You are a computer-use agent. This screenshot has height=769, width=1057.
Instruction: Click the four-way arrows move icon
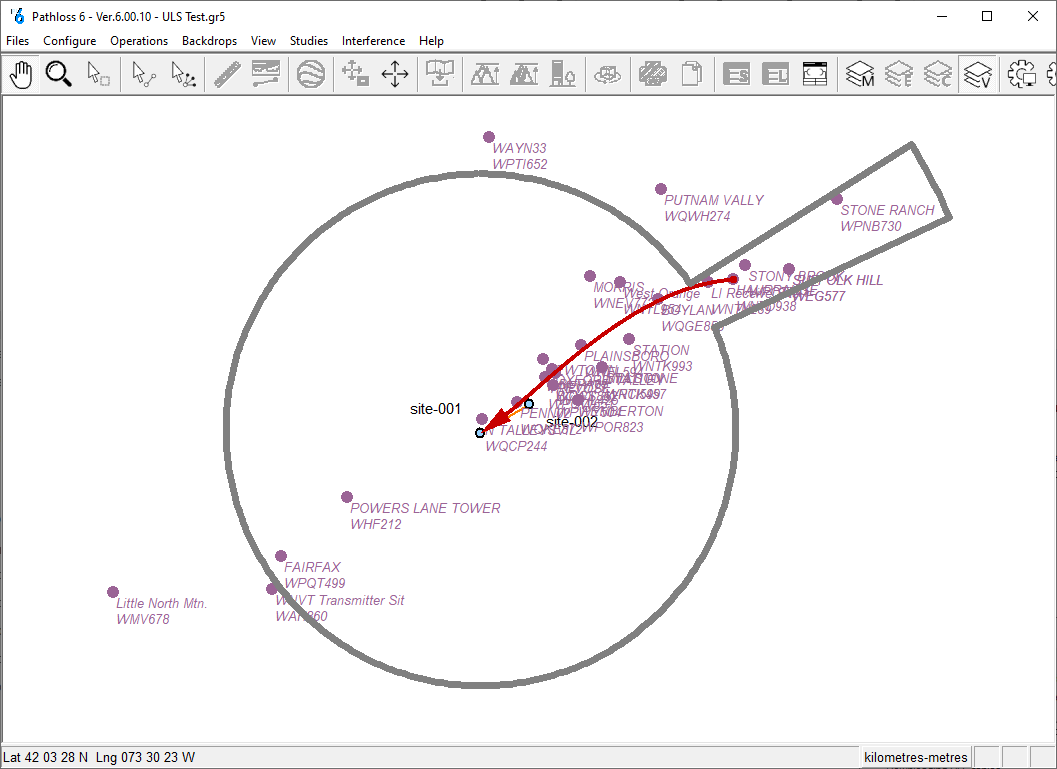[395, 74]
